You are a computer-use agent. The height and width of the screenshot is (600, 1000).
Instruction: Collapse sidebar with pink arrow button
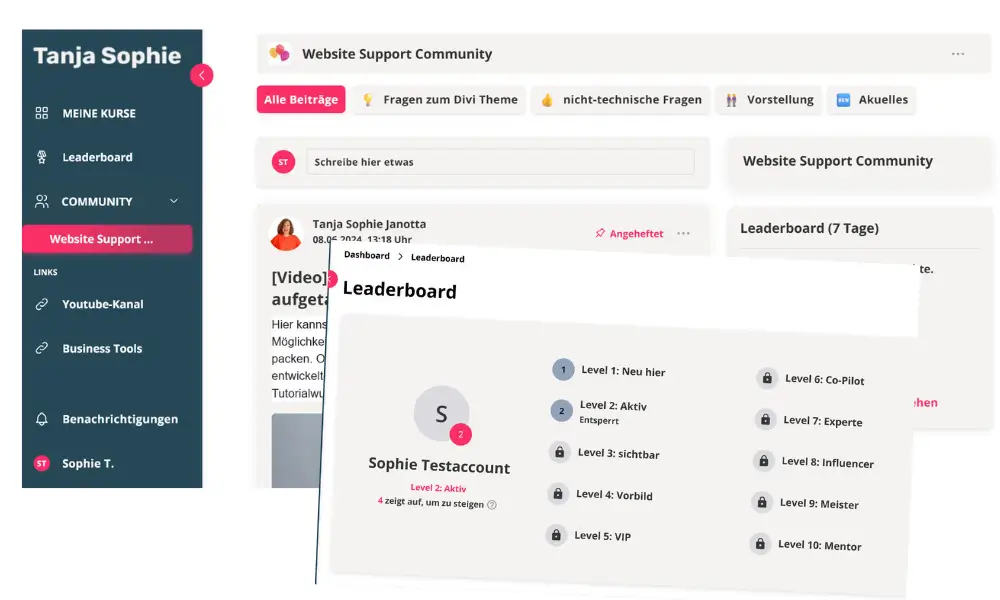pyautogui.click(x=202, y=75)
